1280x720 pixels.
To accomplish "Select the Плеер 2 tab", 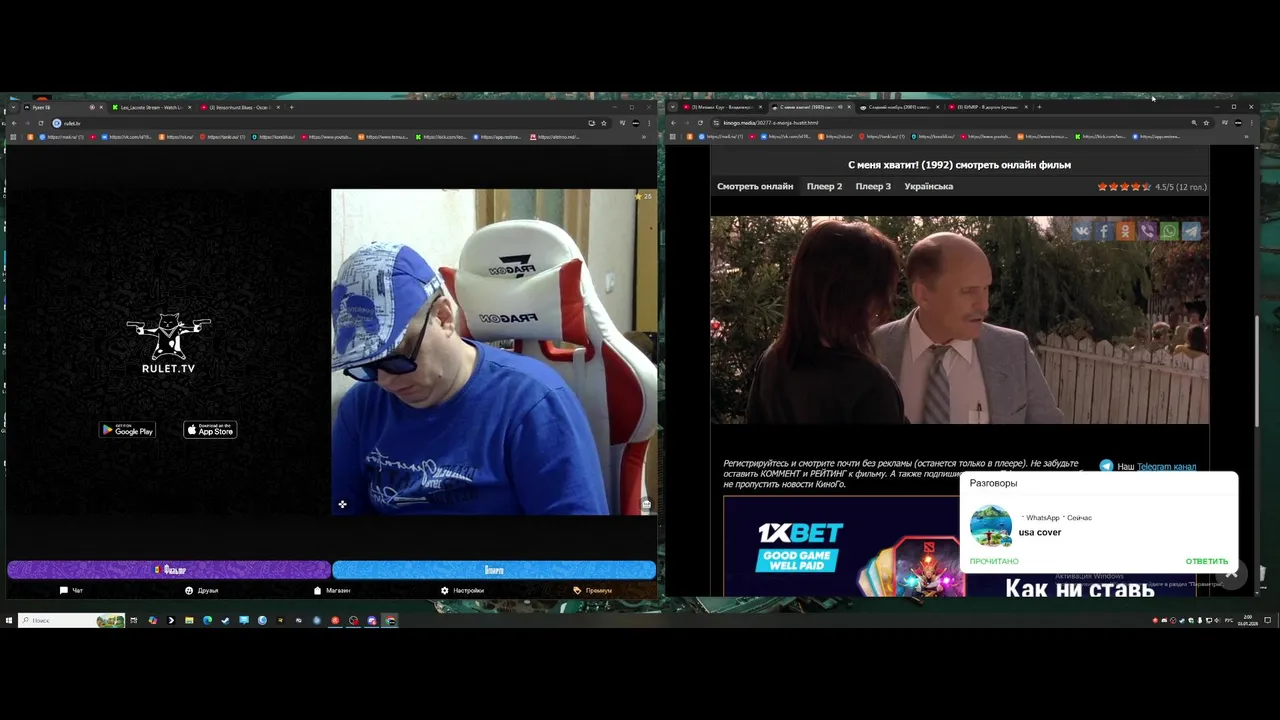I will click(x=825, y=186).
